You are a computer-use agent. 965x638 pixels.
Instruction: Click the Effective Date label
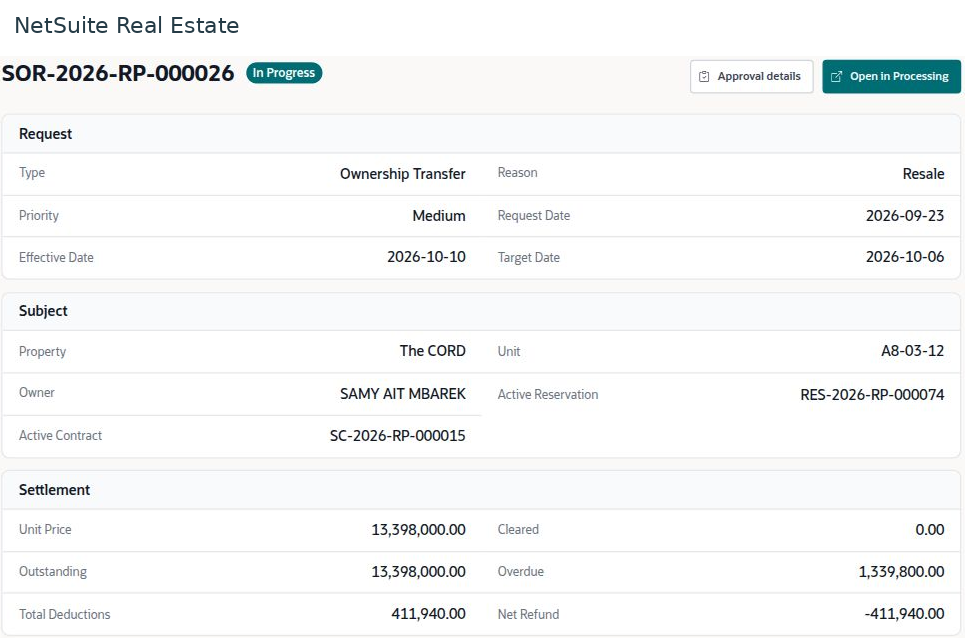[56, 258]
